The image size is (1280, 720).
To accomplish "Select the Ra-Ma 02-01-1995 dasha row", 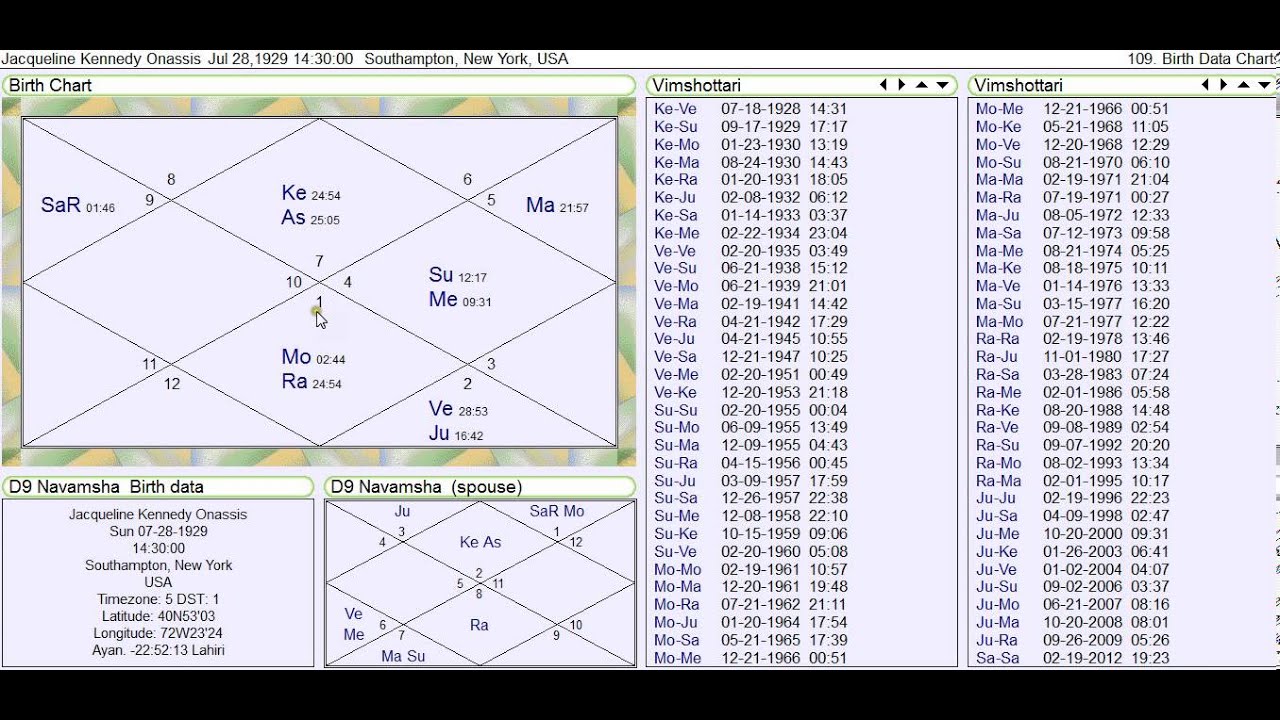I will [1073, 481].
